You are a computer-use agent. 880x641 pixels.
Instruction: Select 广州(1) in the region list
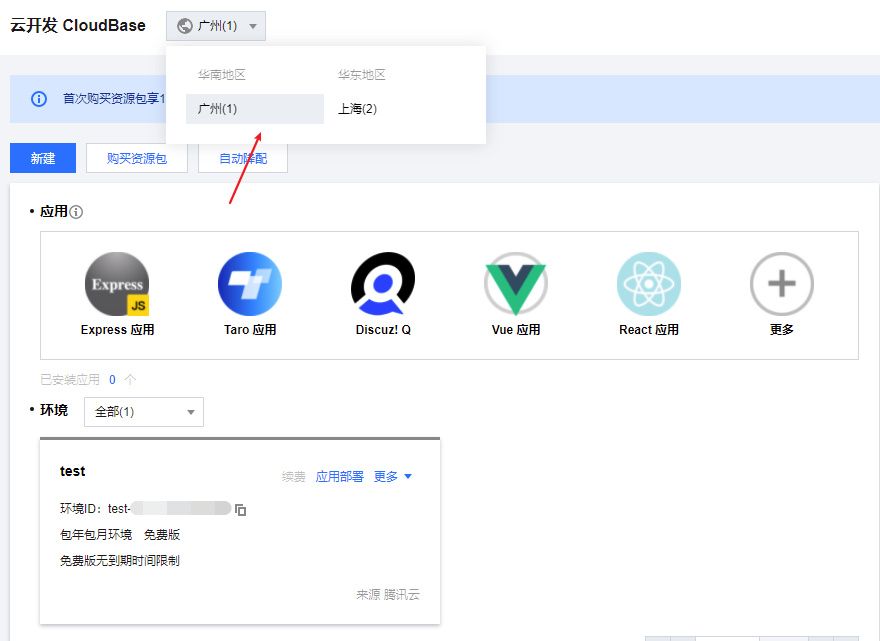coord(255,109)
